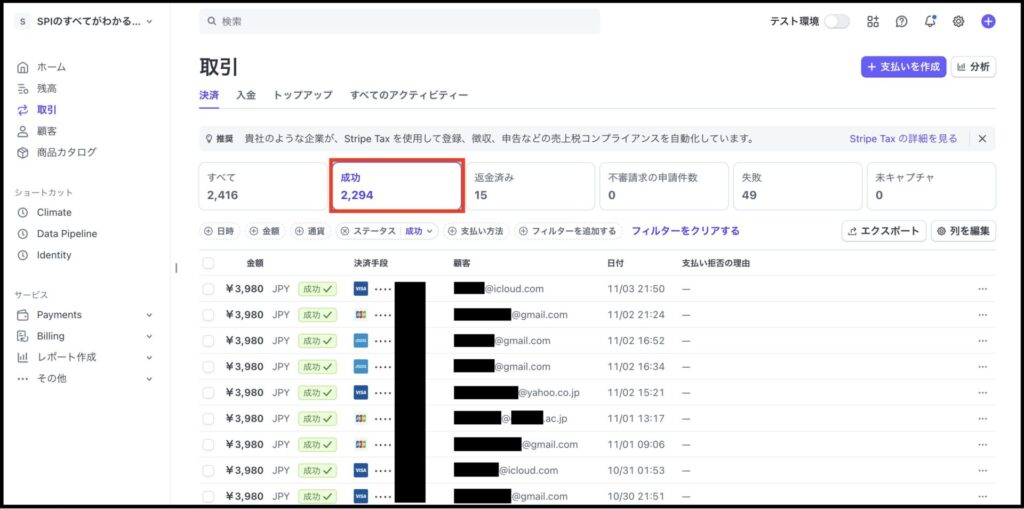This screenshot has height=509, width=1024.
Task: Open the settings gear icon
Action: pos(958,21)
